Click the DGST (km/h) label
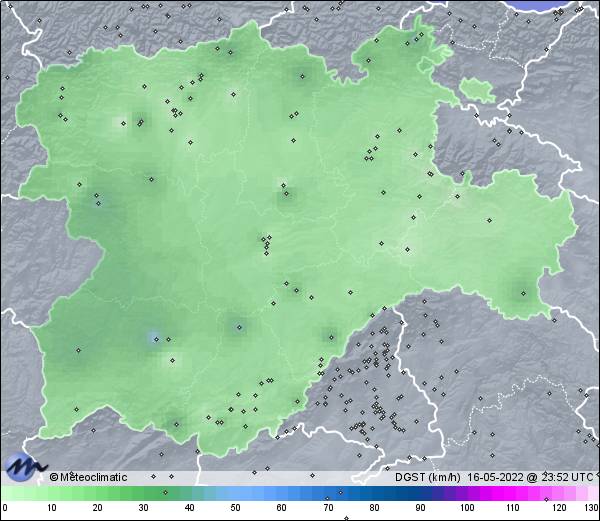 click(x=428, y=477)
